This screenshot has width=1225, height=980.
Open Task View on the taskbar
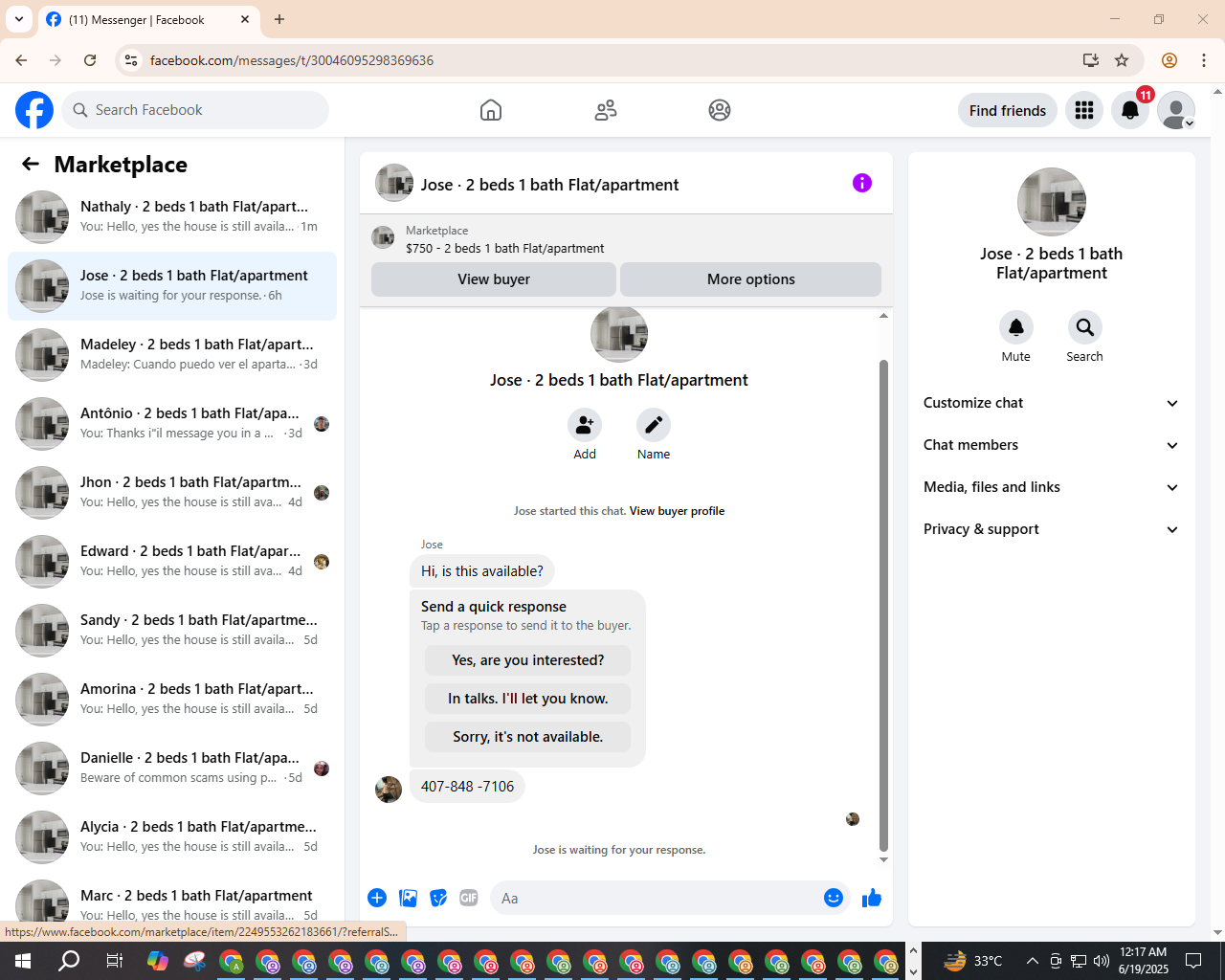point(114,961)
